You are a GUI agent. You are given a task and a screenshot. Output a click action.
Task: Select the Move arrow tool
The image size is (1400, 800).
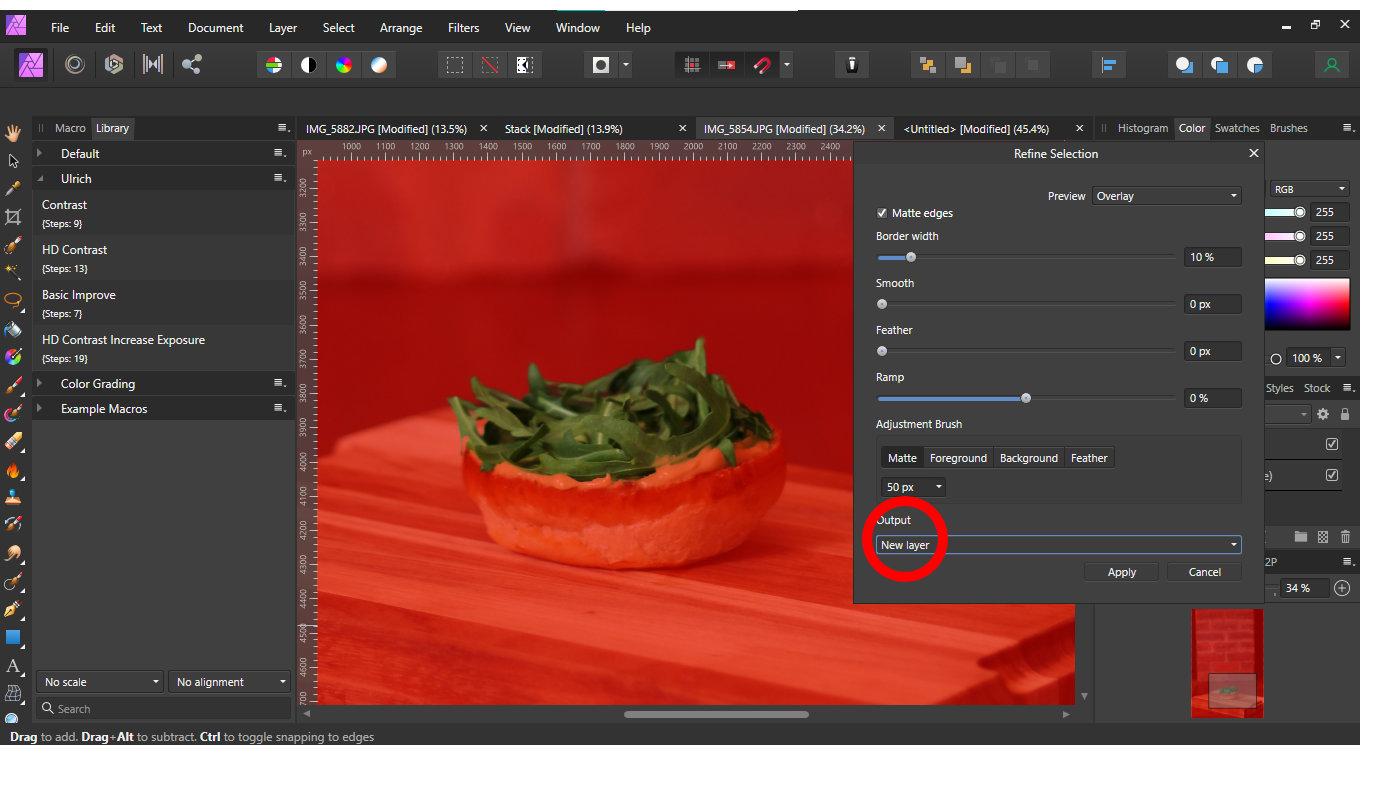pyautogui.click(x=13, y=161)
